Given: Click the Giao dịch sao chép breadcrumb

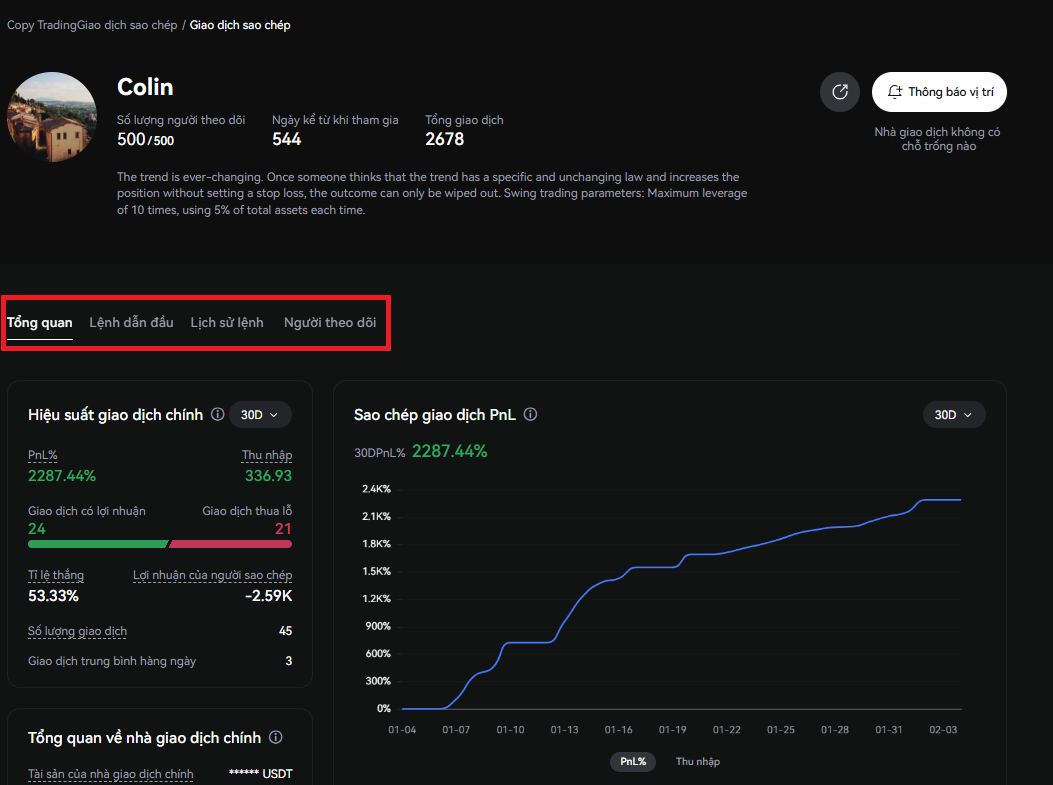Looking at the screenshot, I should click(x=240, y=25).
